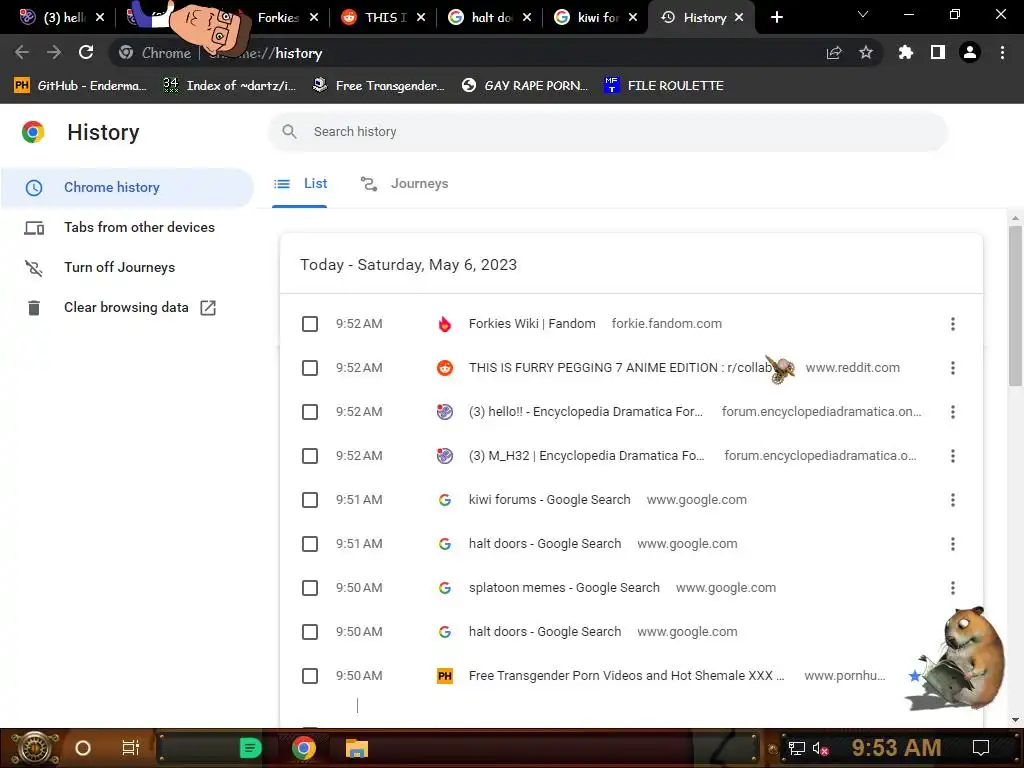Check the FURRY PEGGING reddit entry box

click(310, 368)
